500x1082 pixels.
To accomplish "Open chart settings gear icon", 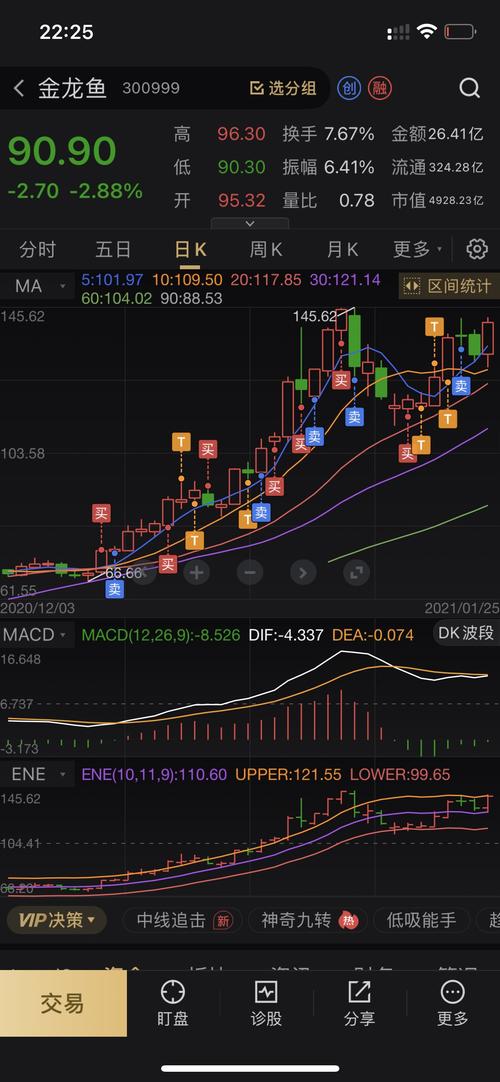I will (x=477, y=249).
